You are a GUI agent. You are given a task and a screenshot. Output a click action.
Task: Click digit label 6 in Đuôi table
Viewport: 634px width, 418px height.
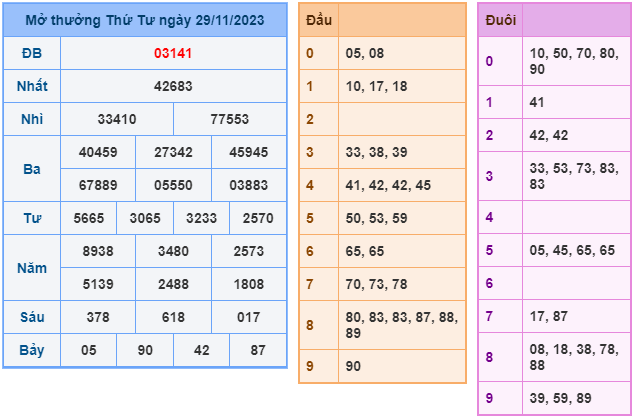pos(489,283)
